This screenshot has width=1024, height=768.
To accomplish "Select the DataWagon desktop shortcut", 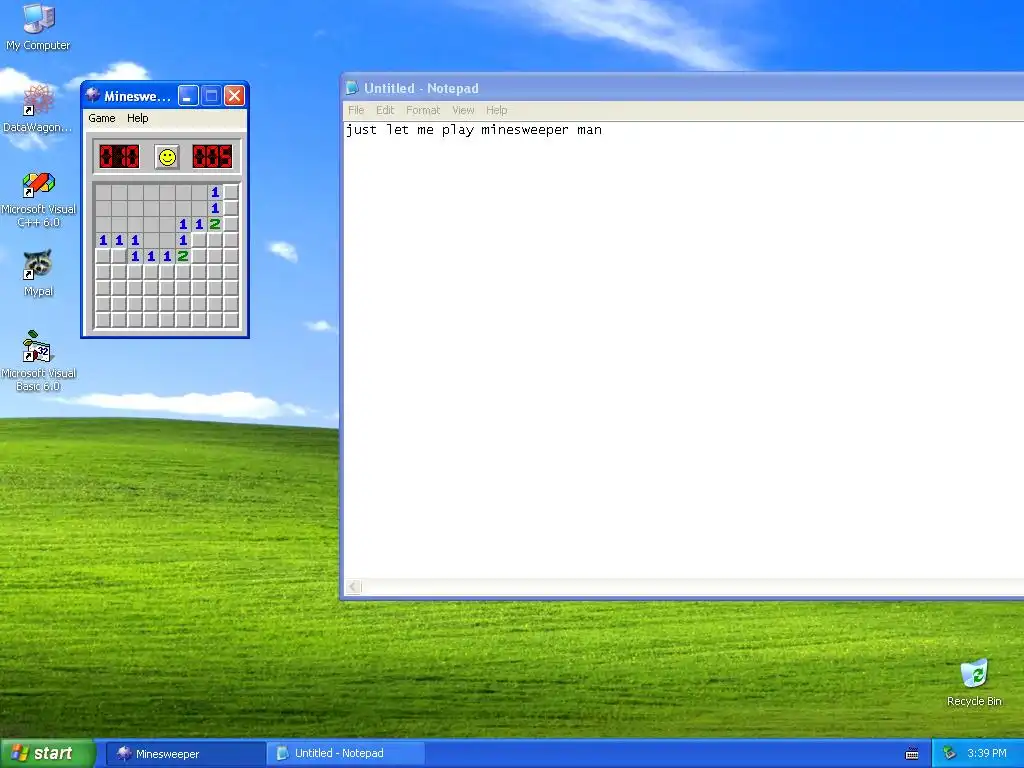I will [x=38, y=108].
